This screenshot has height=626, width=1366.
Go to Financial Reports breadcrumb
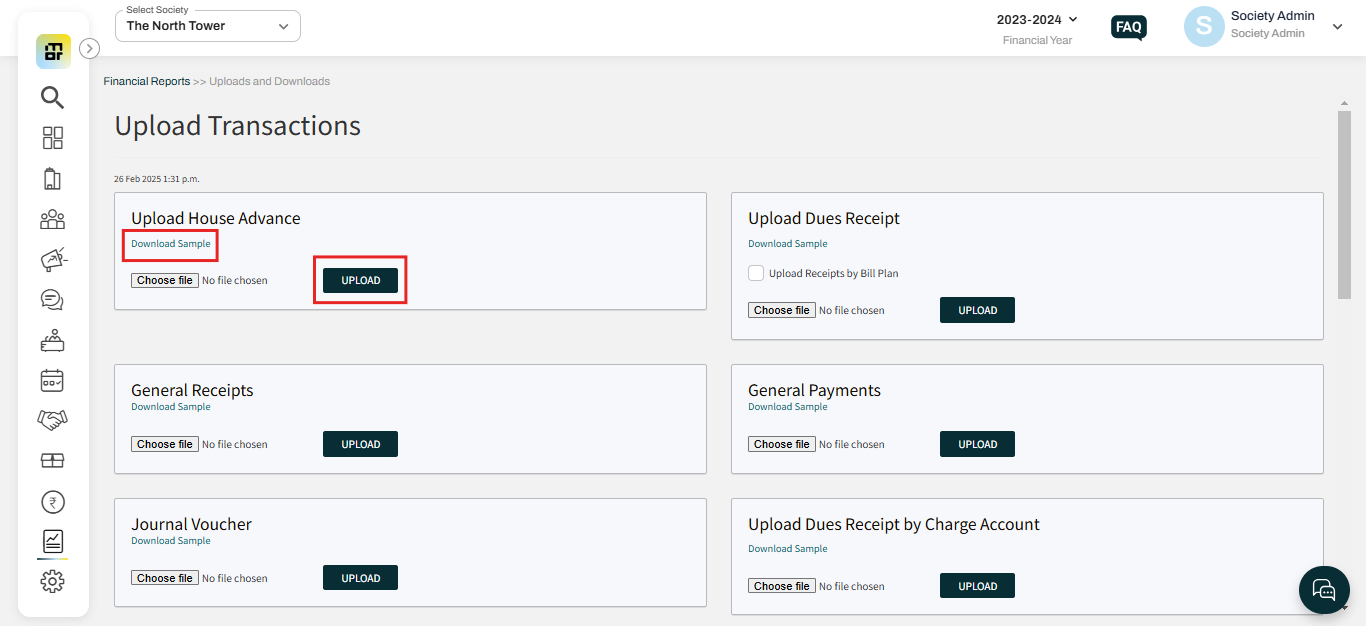pyautogui.click(x=146, y=81)
